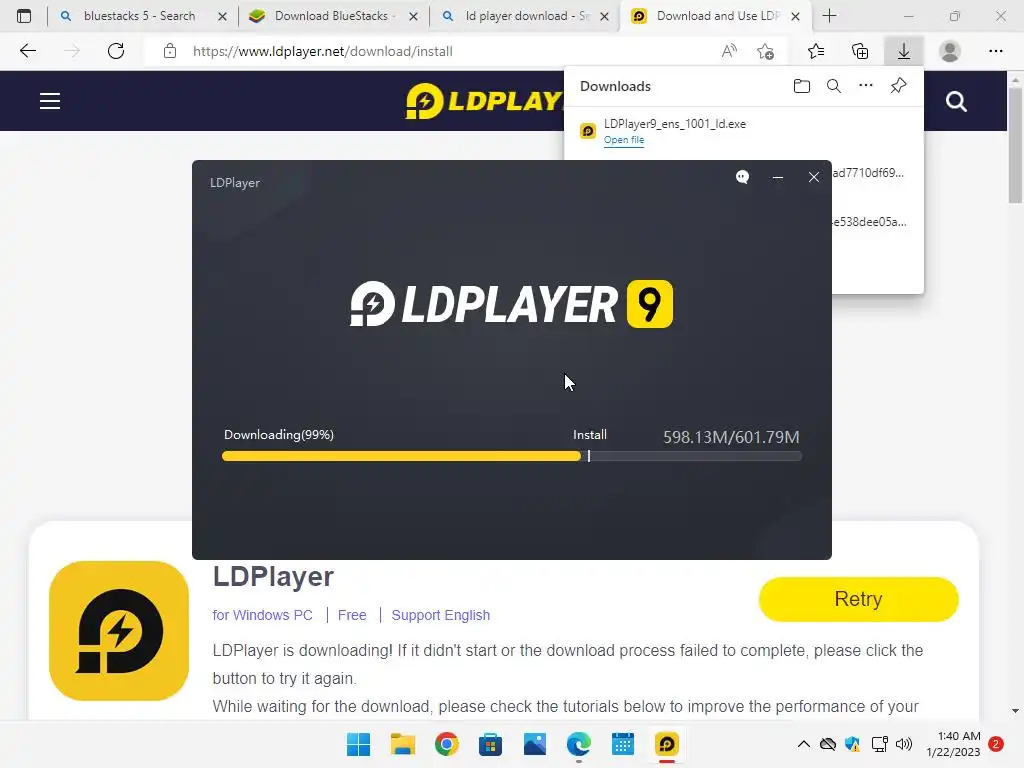This screenshot has width=1024, height=768.
Task: Click the for Windows PC link
Action: tap(263, 615)
